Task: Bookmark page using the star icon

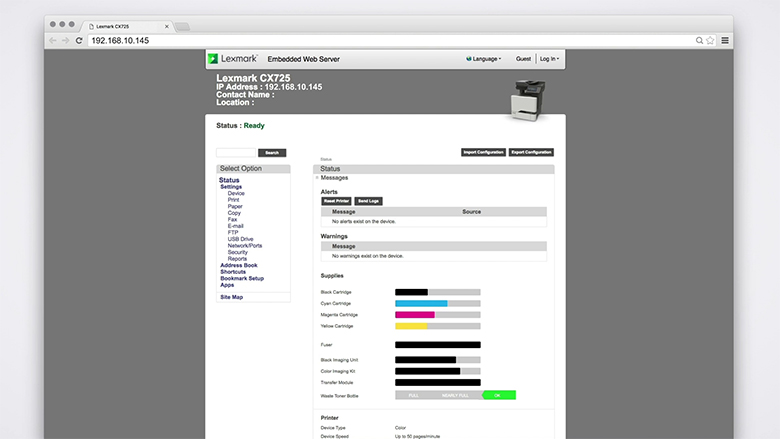Action: tap(710, 40)
